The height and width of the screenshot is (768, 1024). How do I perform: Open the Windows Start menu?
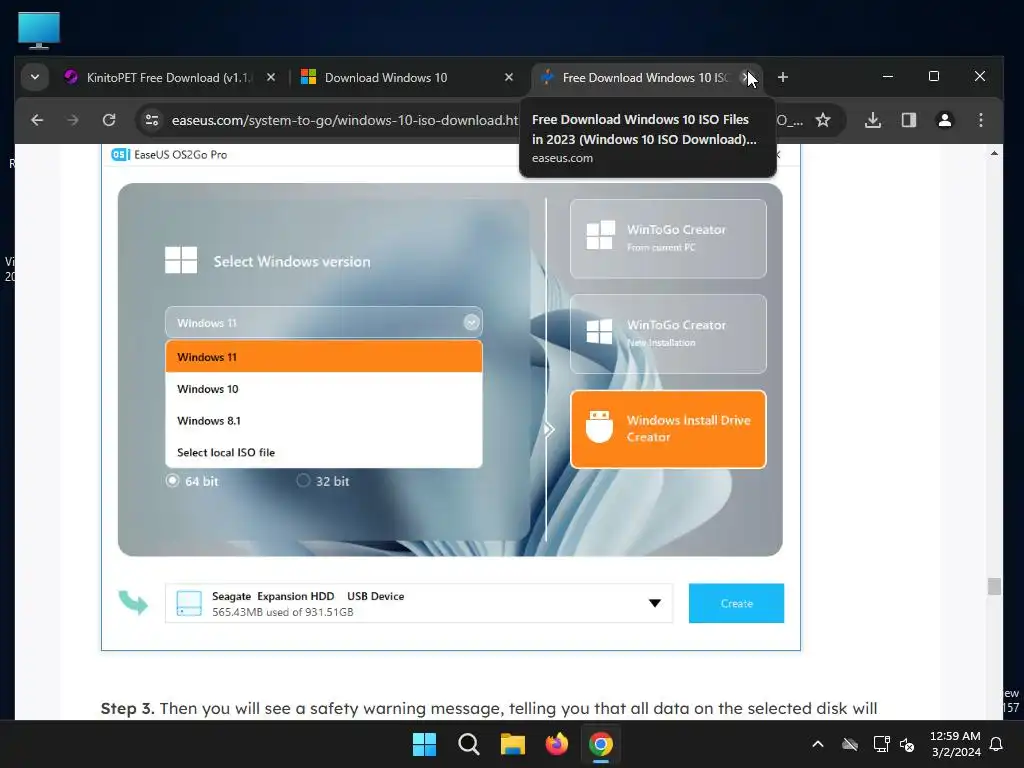pos(424,744)
